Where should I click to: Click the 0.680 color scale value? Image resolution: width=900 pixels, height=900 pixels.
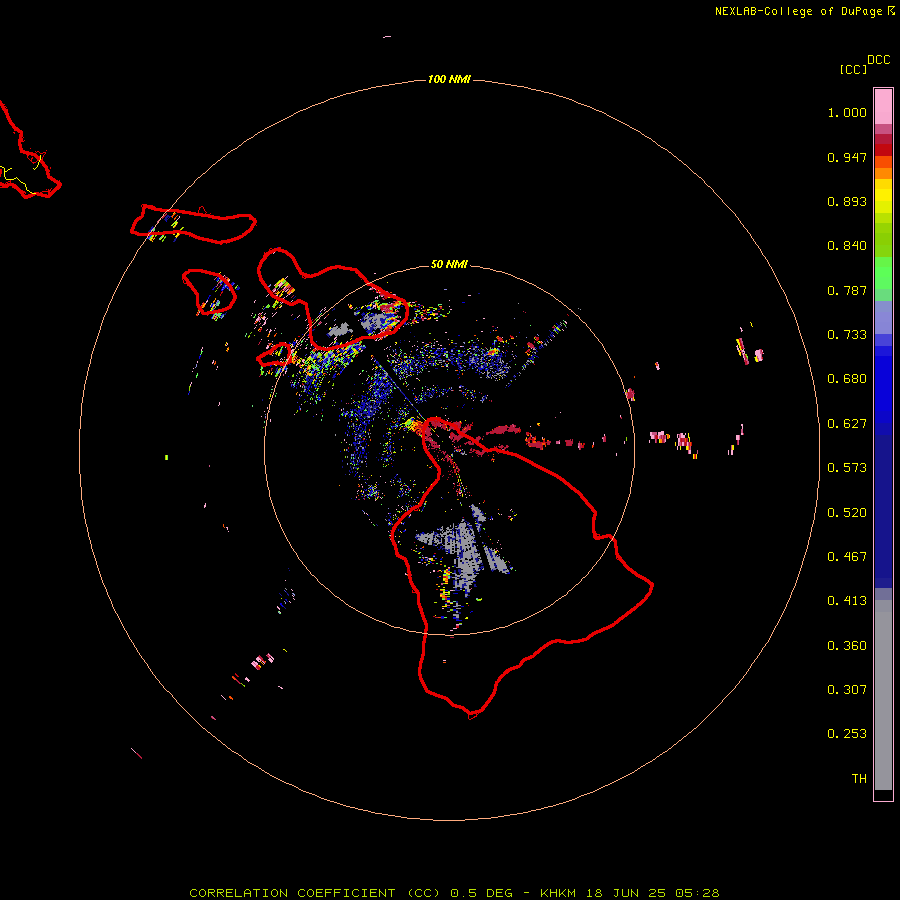click(847, 379)
